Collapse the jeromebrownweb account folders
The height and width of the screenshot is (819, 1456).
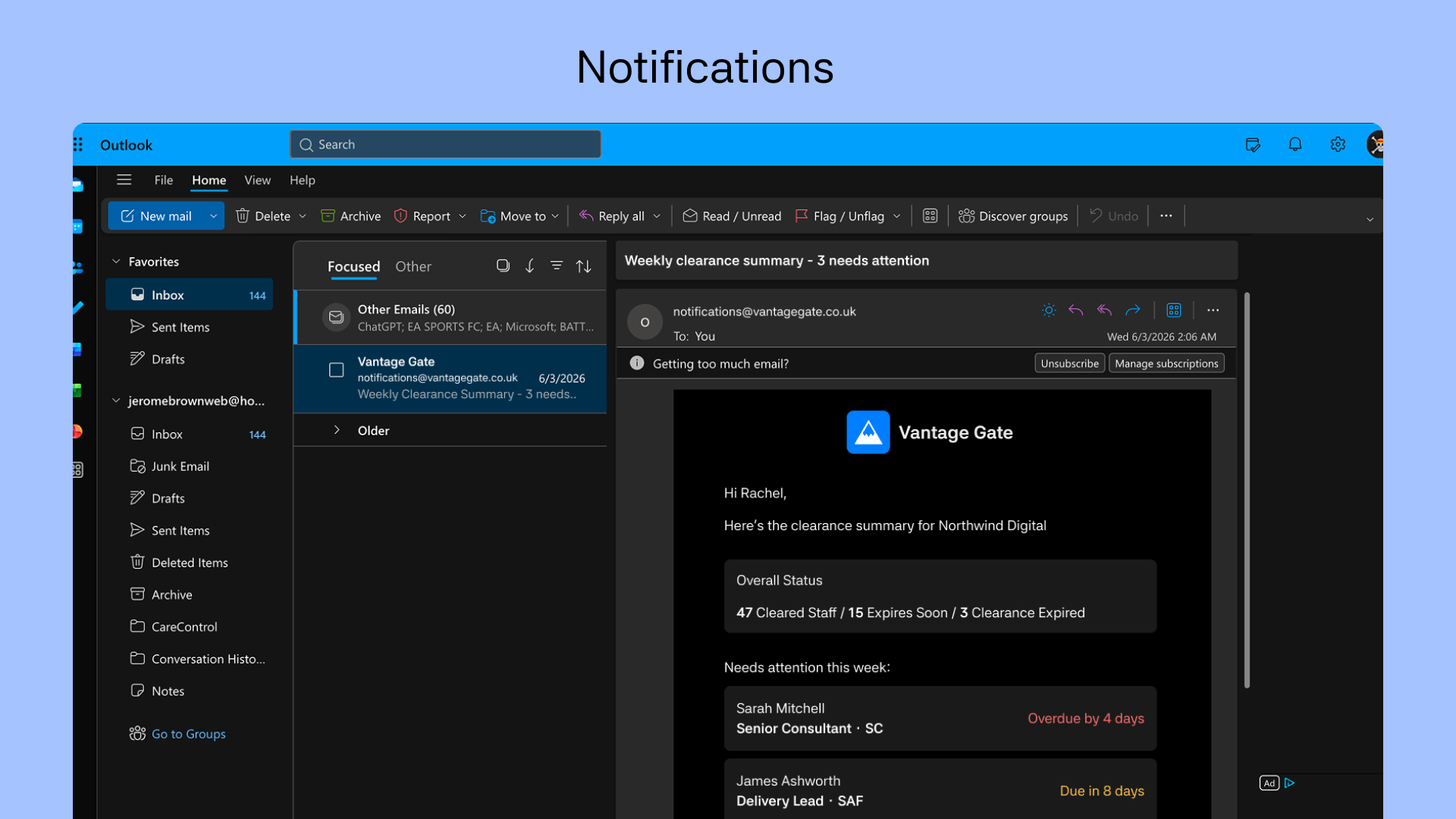116,400
